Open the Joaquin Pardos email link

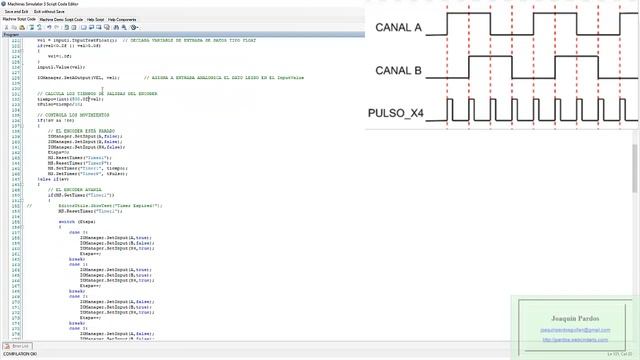(x=575, y=330)
